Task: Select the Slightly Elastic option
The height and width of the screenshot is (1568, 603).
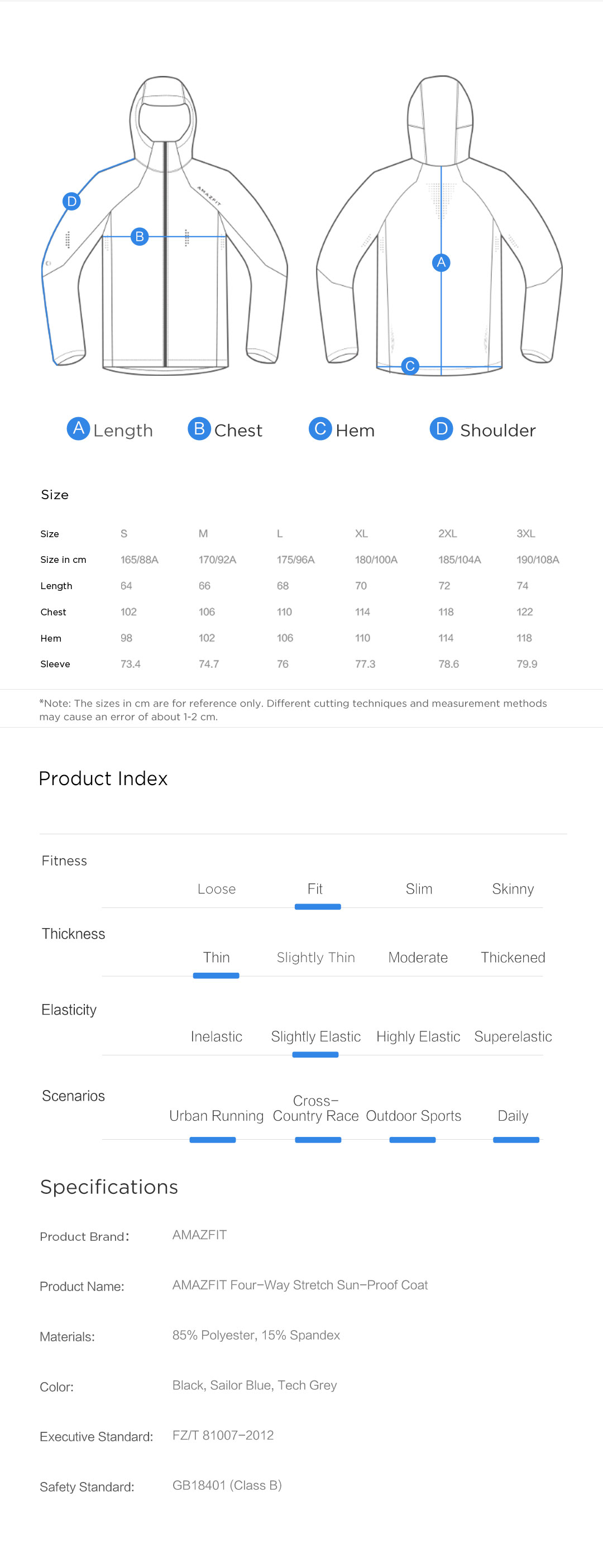Action: (315, 1036)
